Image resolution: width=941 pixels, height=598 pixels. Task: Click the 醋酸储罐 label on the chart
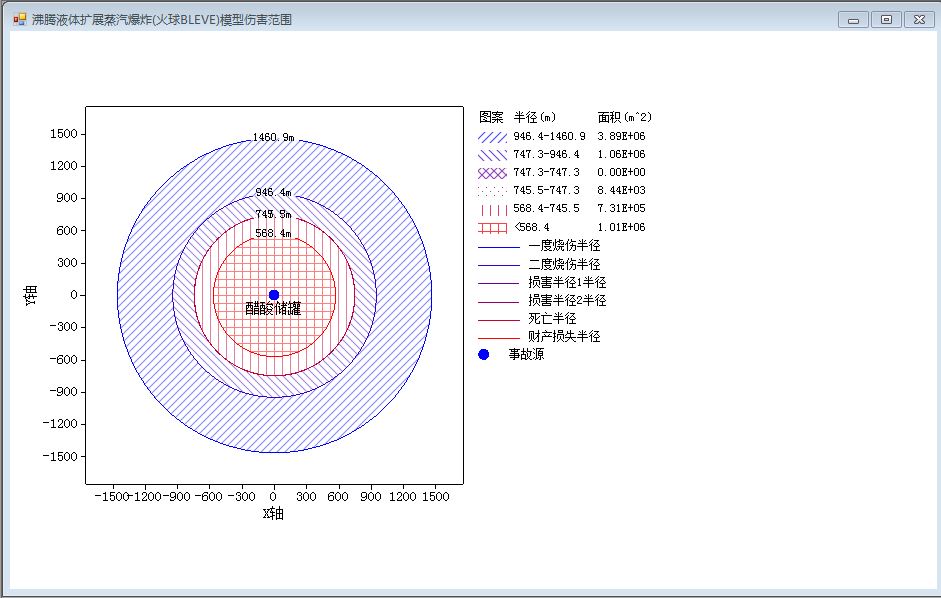coord(273,309)
